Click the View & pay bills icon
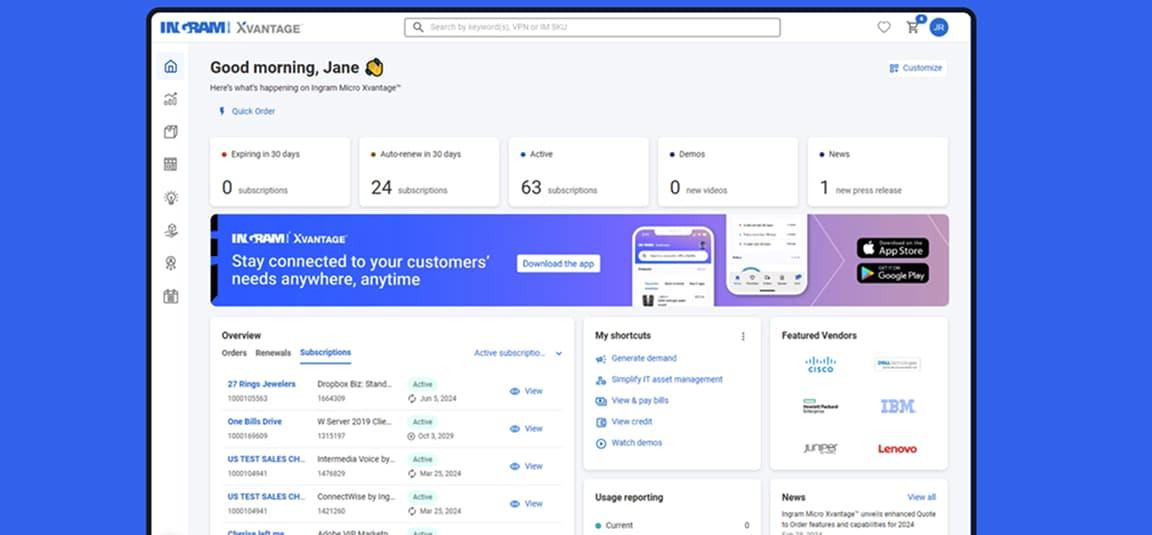Viewport: 1152px width, 535px height. click(x=601, y=401)
